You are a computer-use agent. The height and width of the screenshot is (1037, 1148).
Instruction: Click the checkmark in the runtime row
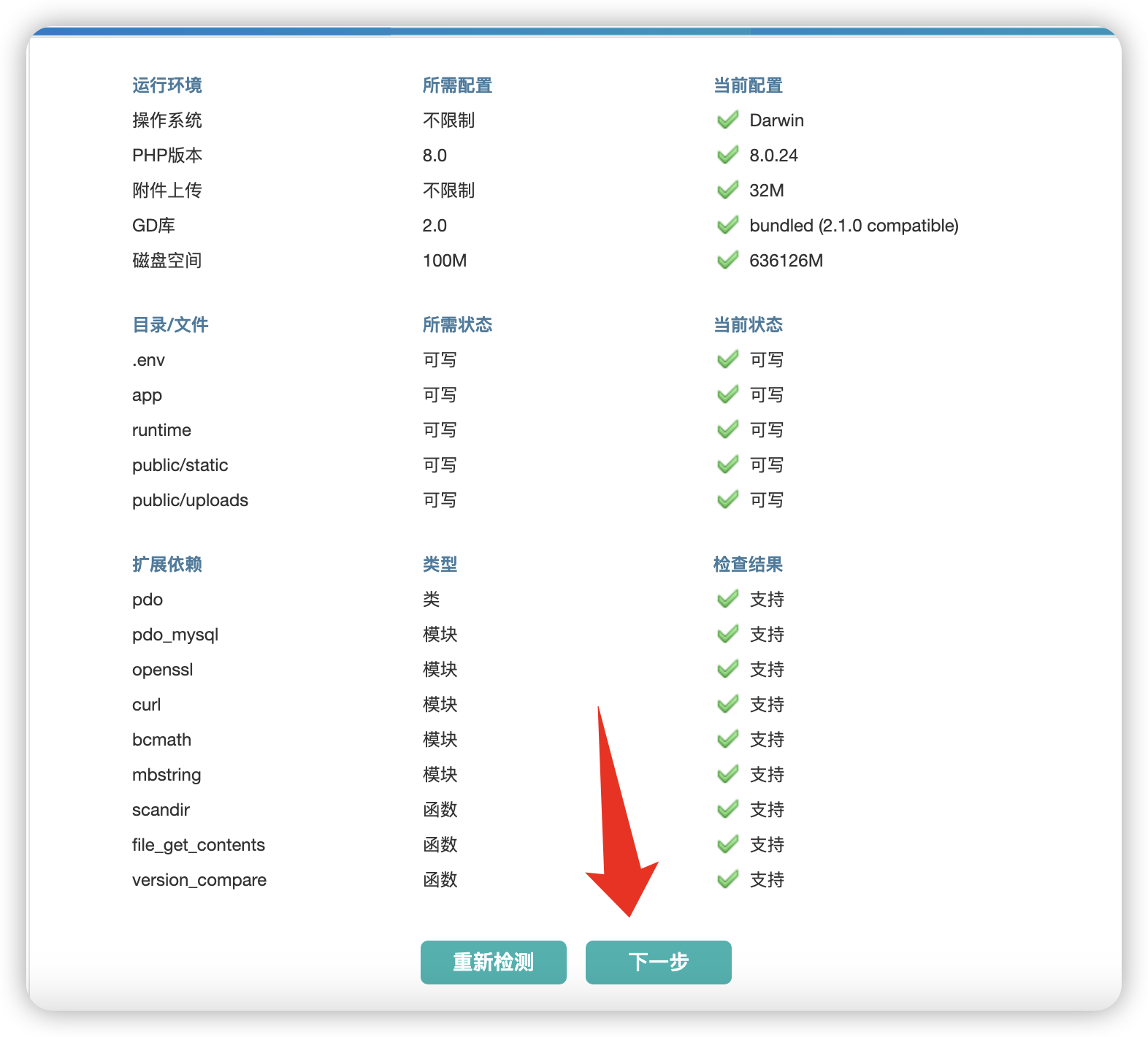pos(727,429)
